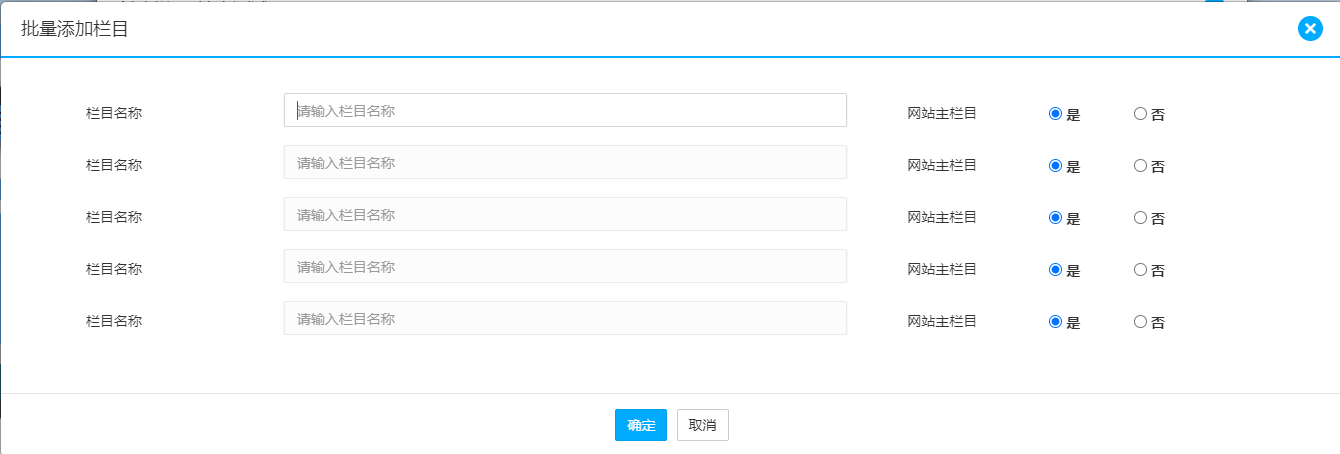Viewport: 1340px width, 454px height.
Task: Select 否 radio in the first row
Action: tap(1140, 114)
